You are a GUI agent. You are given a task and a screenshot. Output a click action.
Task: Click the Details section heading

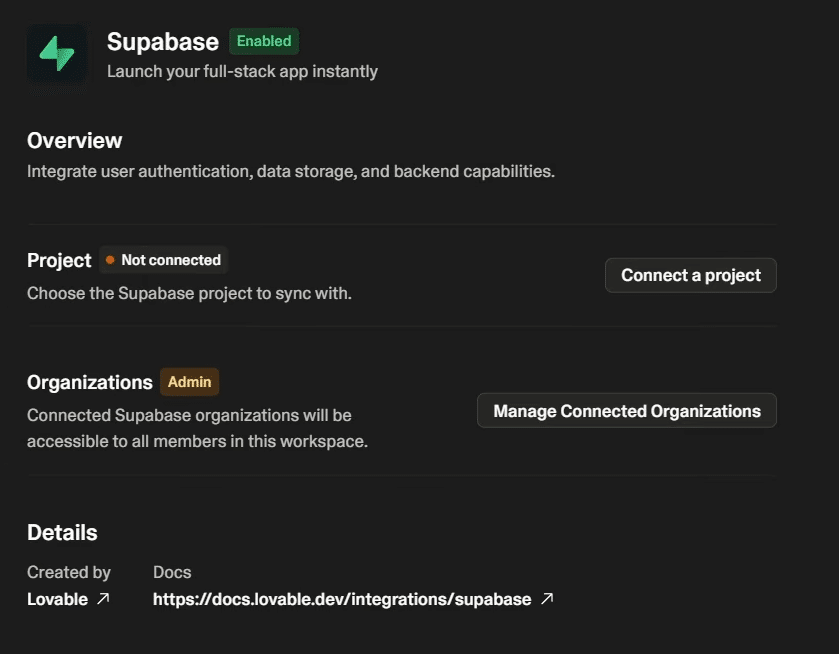coord(62,533)
